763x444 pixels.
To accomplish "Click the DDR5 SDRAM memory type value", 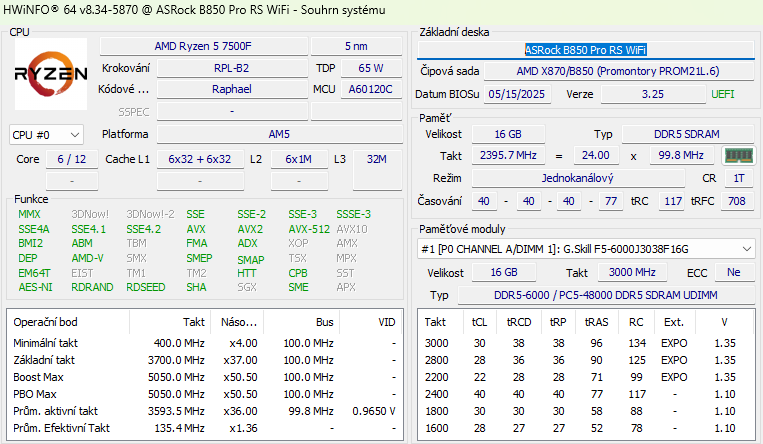I will pyautogui.click(x=687, y=134).
